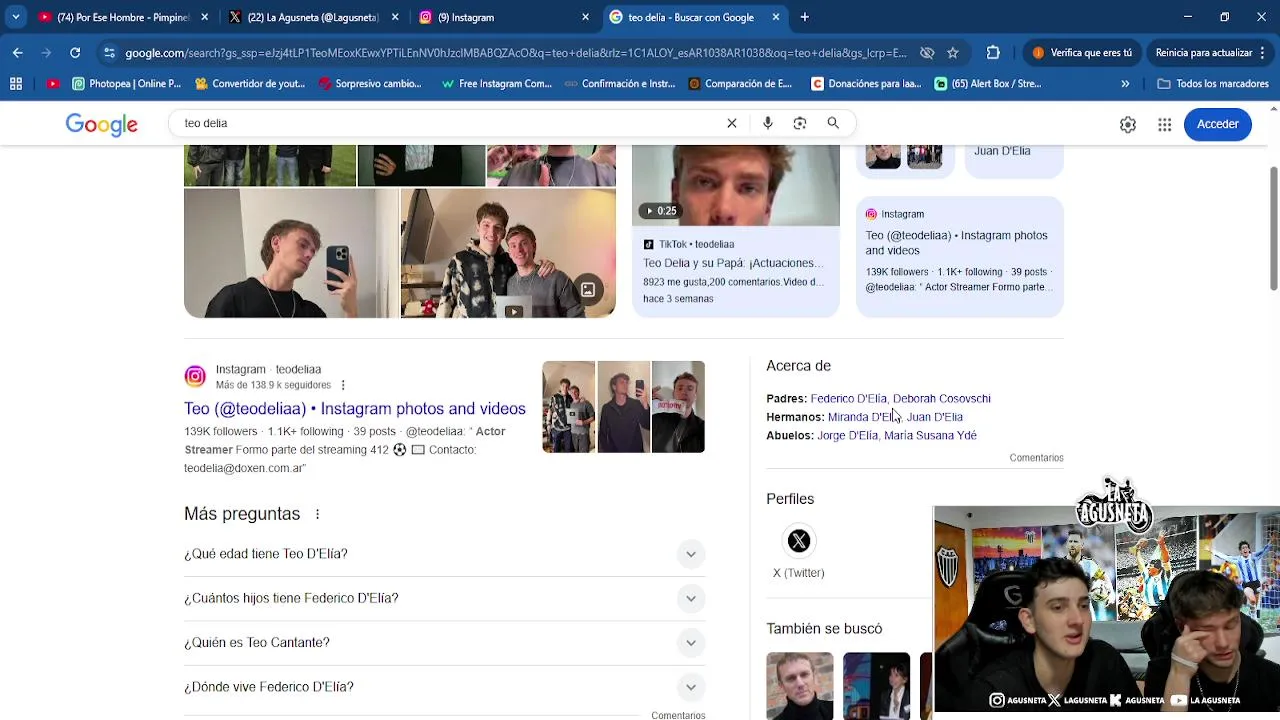The image size is (1280, 720).
Task: Click the third-party cookies eye icon
Action: click(x=927, y=53)
